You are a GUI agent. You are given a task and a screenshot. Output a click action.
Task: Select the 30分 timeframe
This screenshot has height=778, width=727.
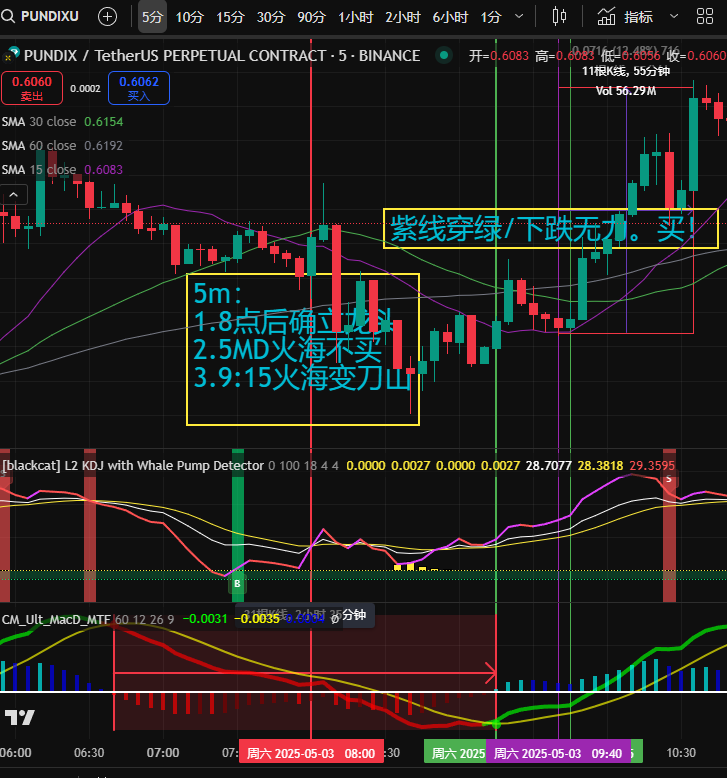(x=271, y=17)
